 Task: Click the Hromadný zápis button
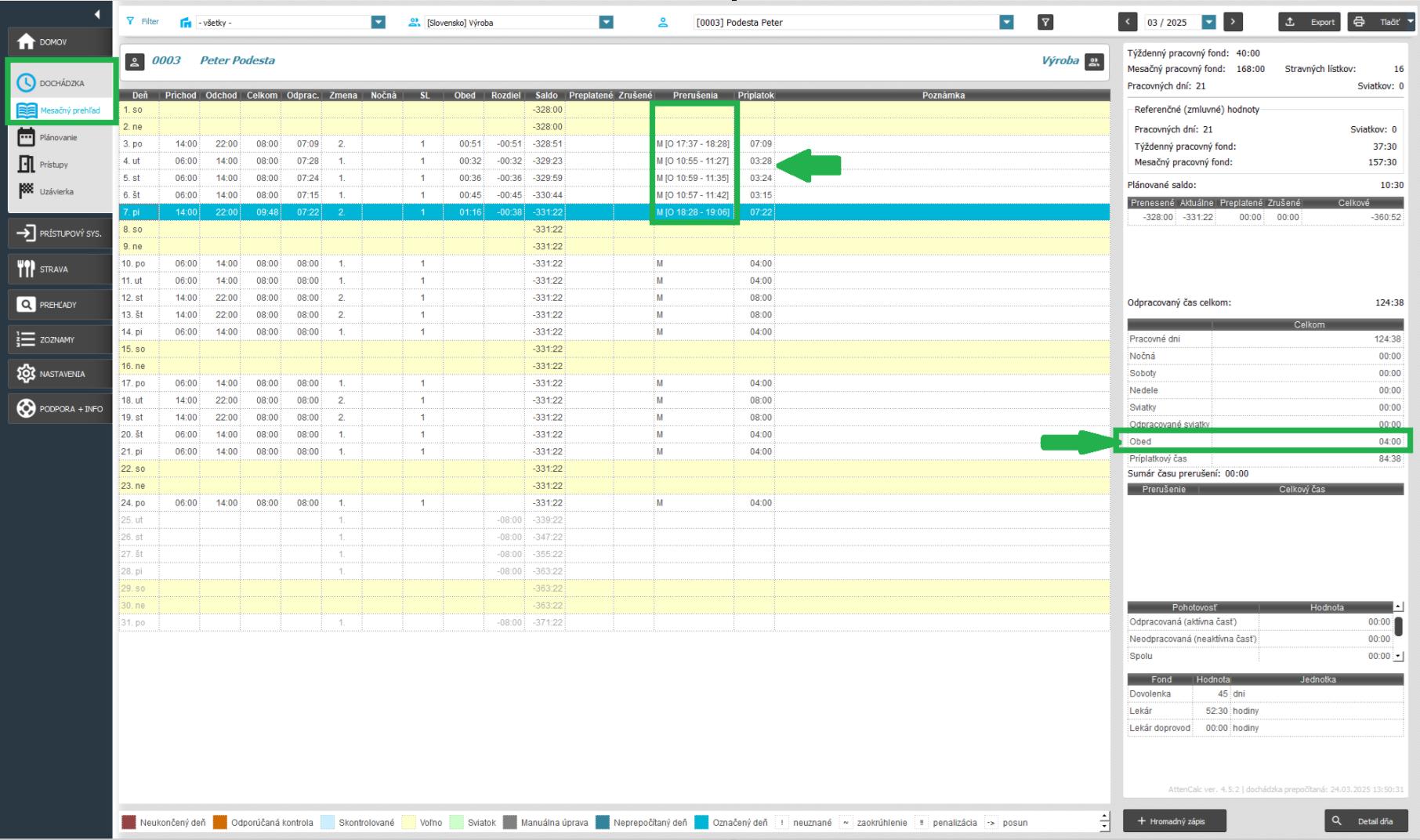coord(1174,821)
